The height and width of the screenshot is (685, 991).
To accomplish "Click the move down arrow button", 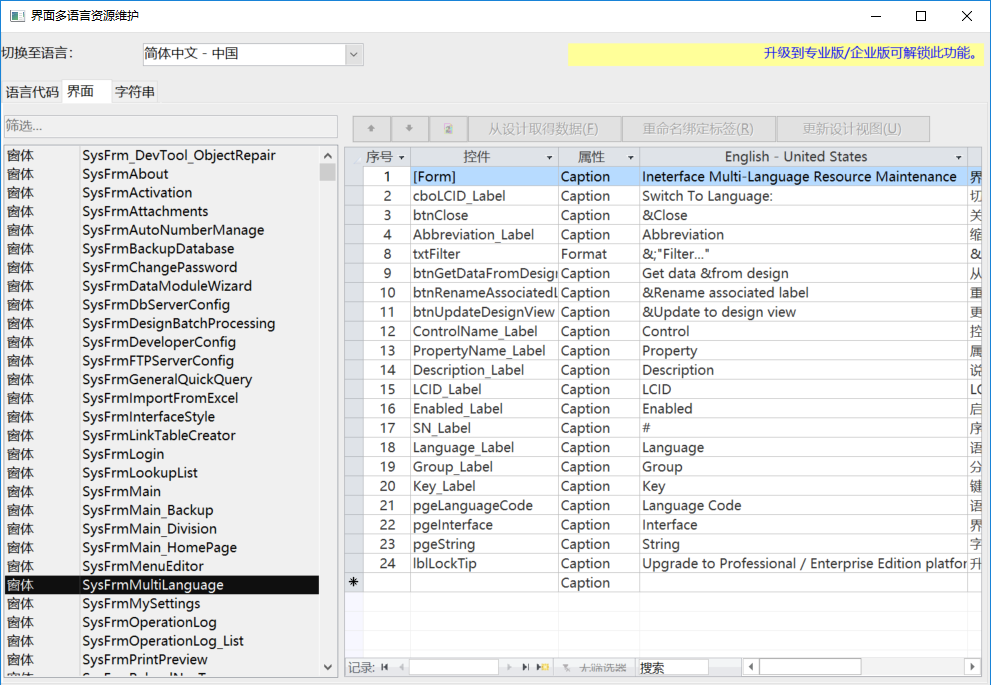I will click(x=409, y=129).
